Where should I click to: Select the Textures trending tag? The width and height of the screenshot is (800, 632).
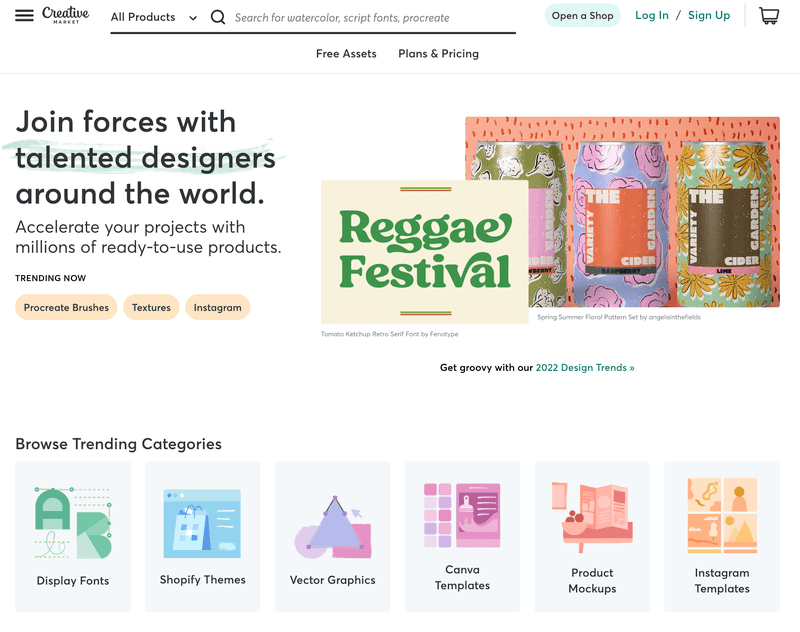pyautogui.click(x=151, y=307)
